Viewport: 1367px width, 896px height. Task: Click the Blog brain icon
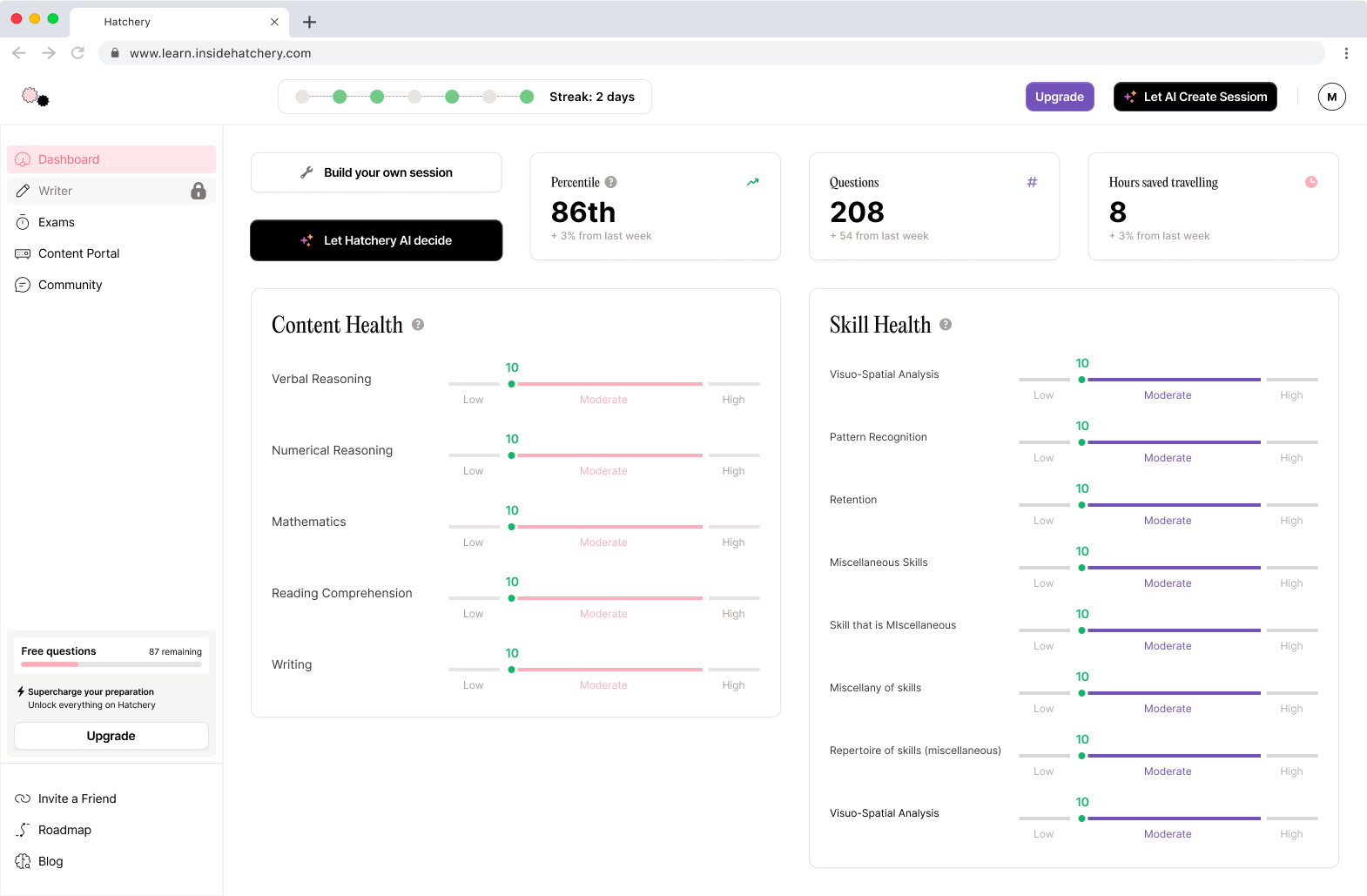point(23,861)
